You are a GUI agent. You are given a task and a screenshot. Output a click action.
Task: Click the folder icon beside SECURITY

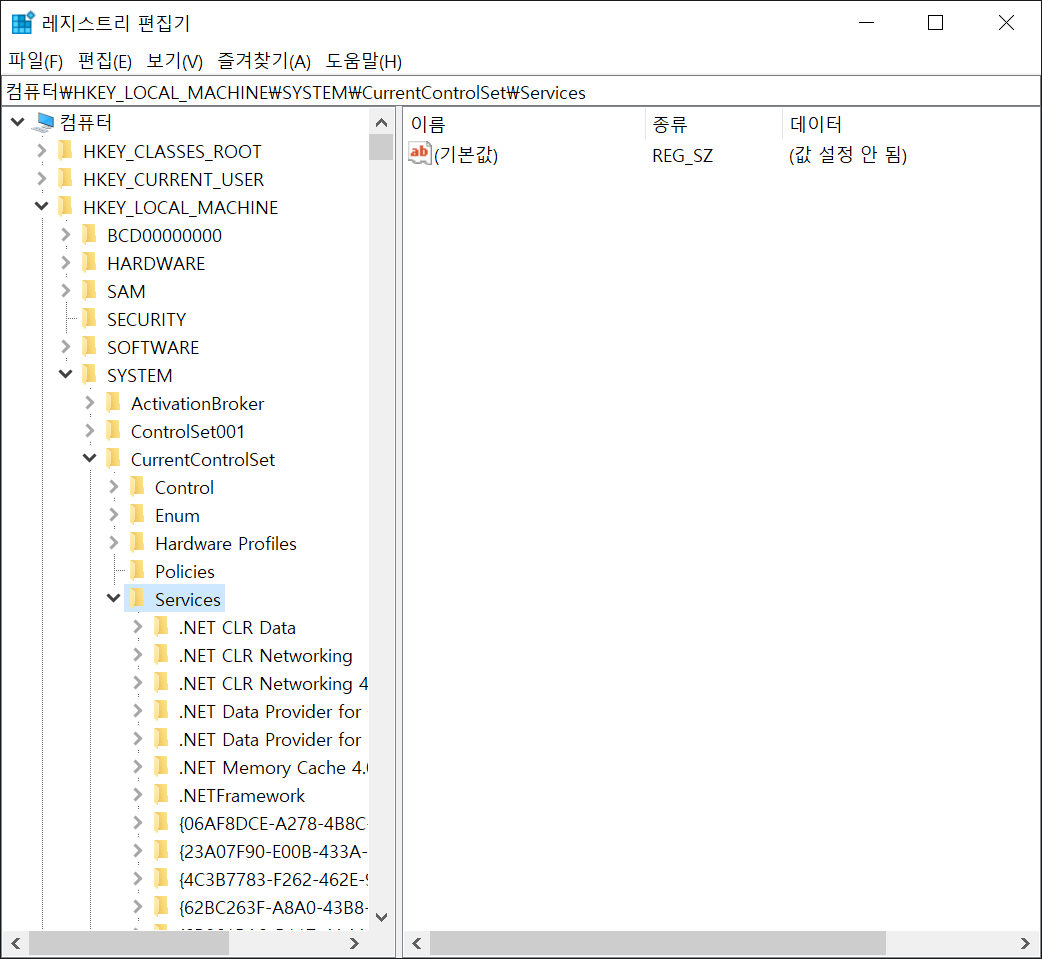tap(90, 319)
